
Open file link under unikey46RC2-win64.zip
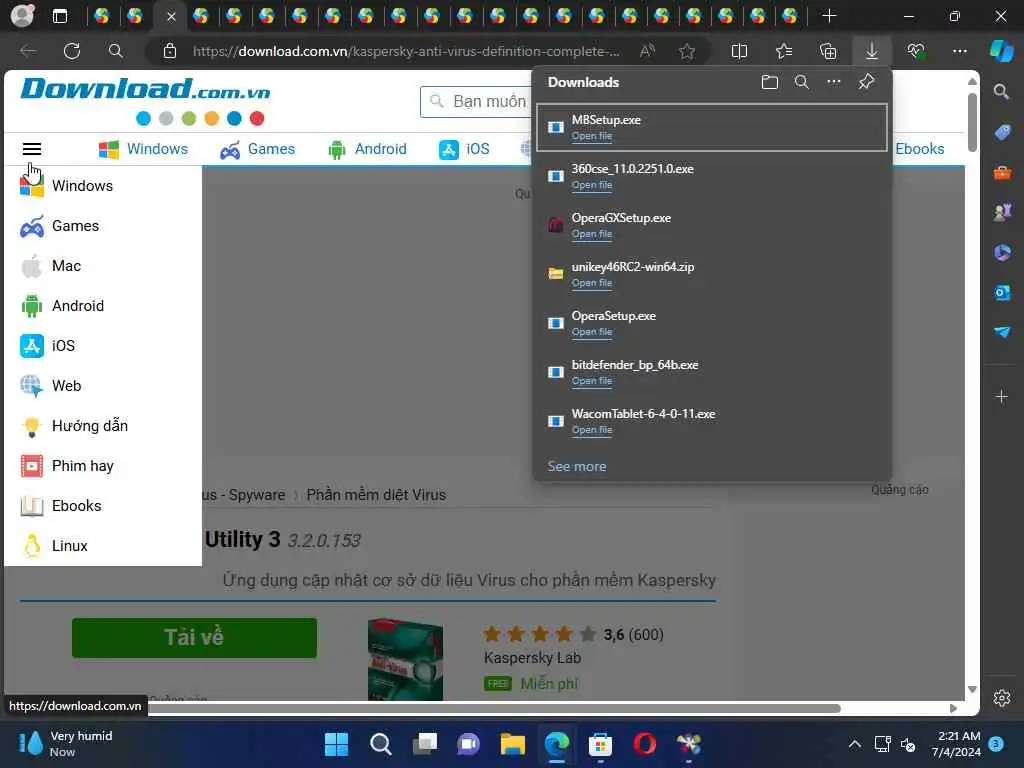coord(592,283)
